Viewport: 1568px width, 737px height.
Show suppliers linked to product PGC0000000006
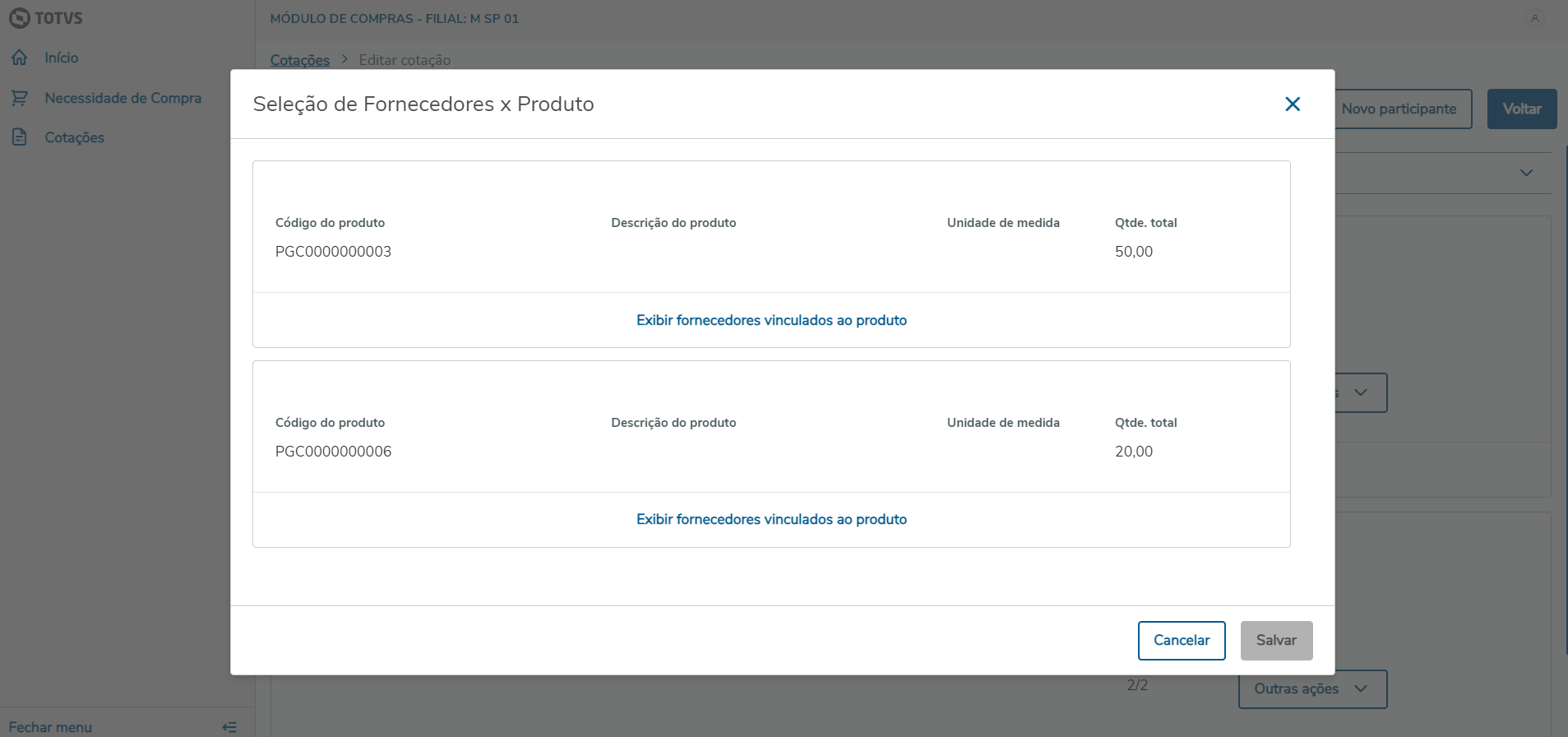click(x=771, y=519)
